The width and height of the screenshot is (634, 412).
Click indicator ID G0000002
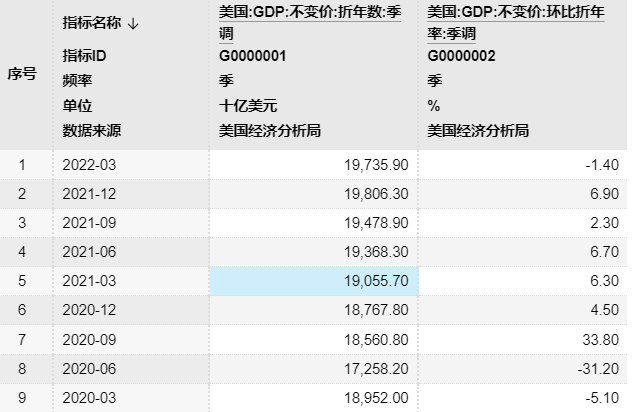coord(461,56)
